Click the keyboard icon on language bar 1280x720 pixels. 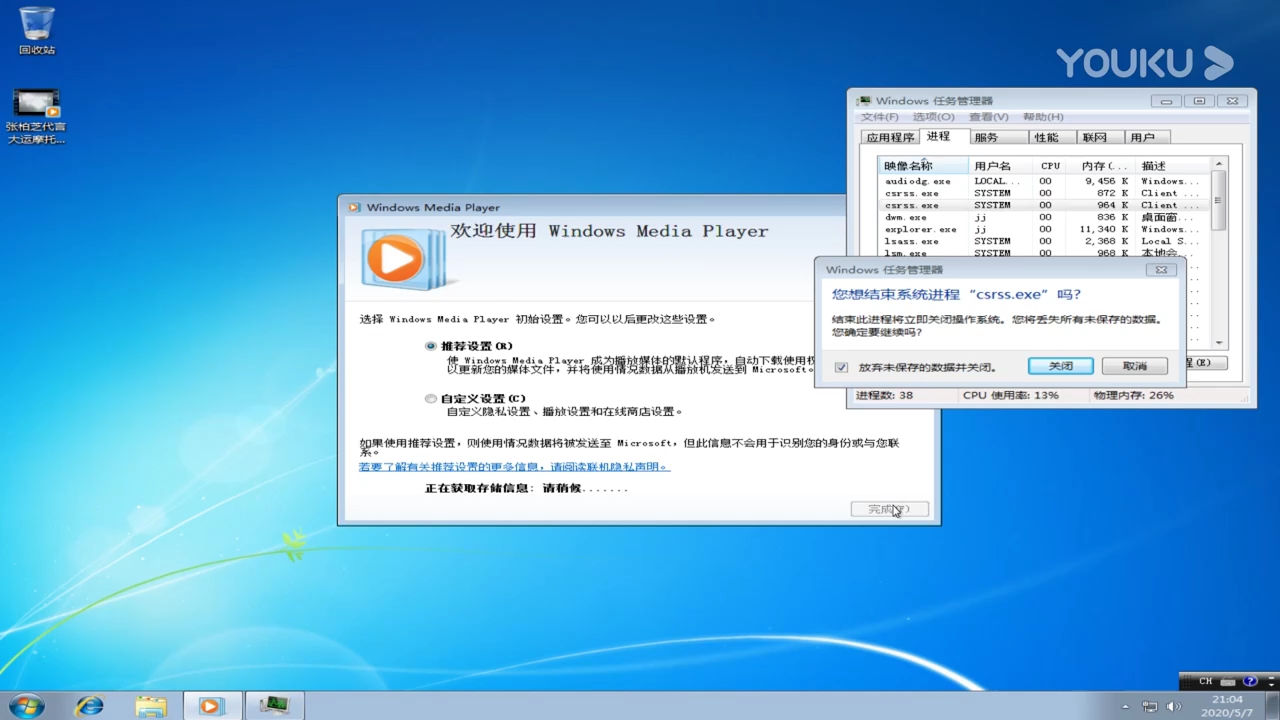pos(1229,681)
